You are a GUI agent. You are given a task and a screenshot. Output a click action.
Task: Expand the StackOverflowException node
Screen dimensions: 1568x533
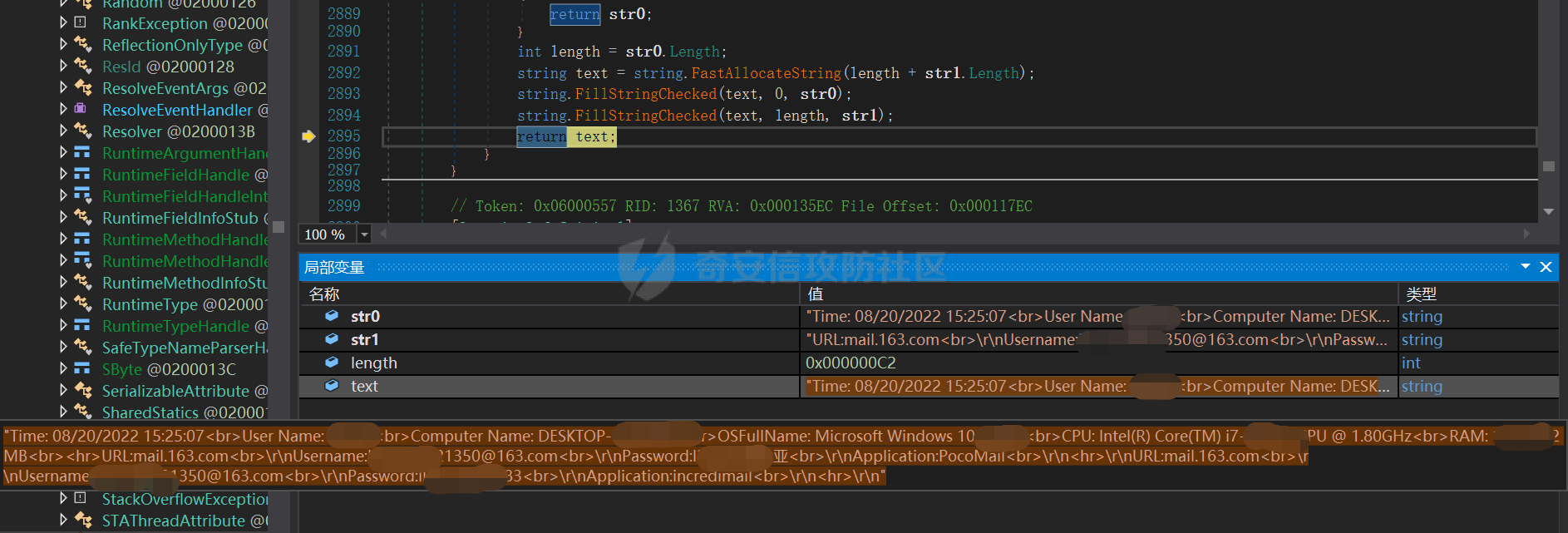click(x=64, y=498)
